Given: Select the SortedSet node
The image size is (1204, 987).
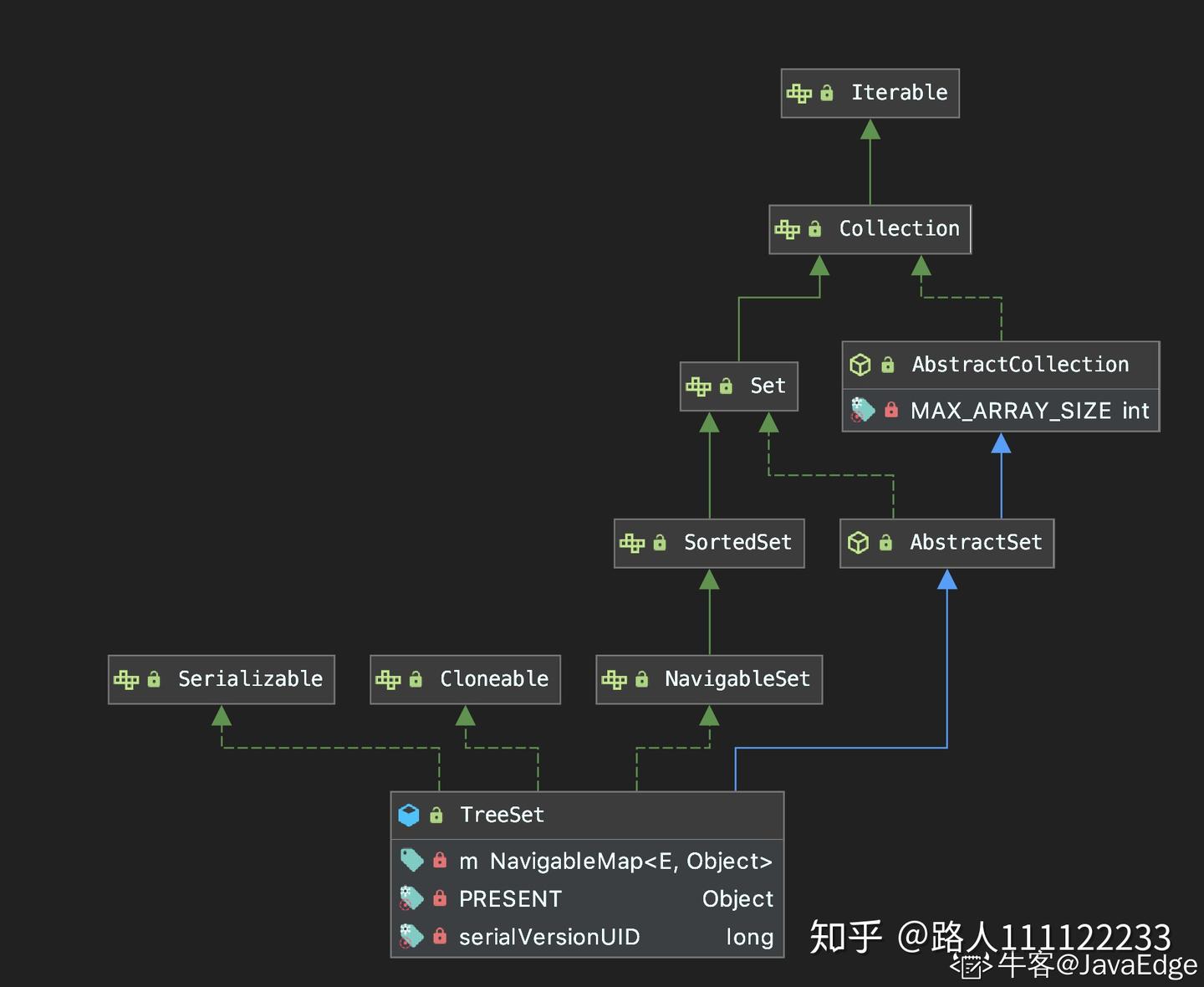Looking at the screenshot, I should 709,543.
